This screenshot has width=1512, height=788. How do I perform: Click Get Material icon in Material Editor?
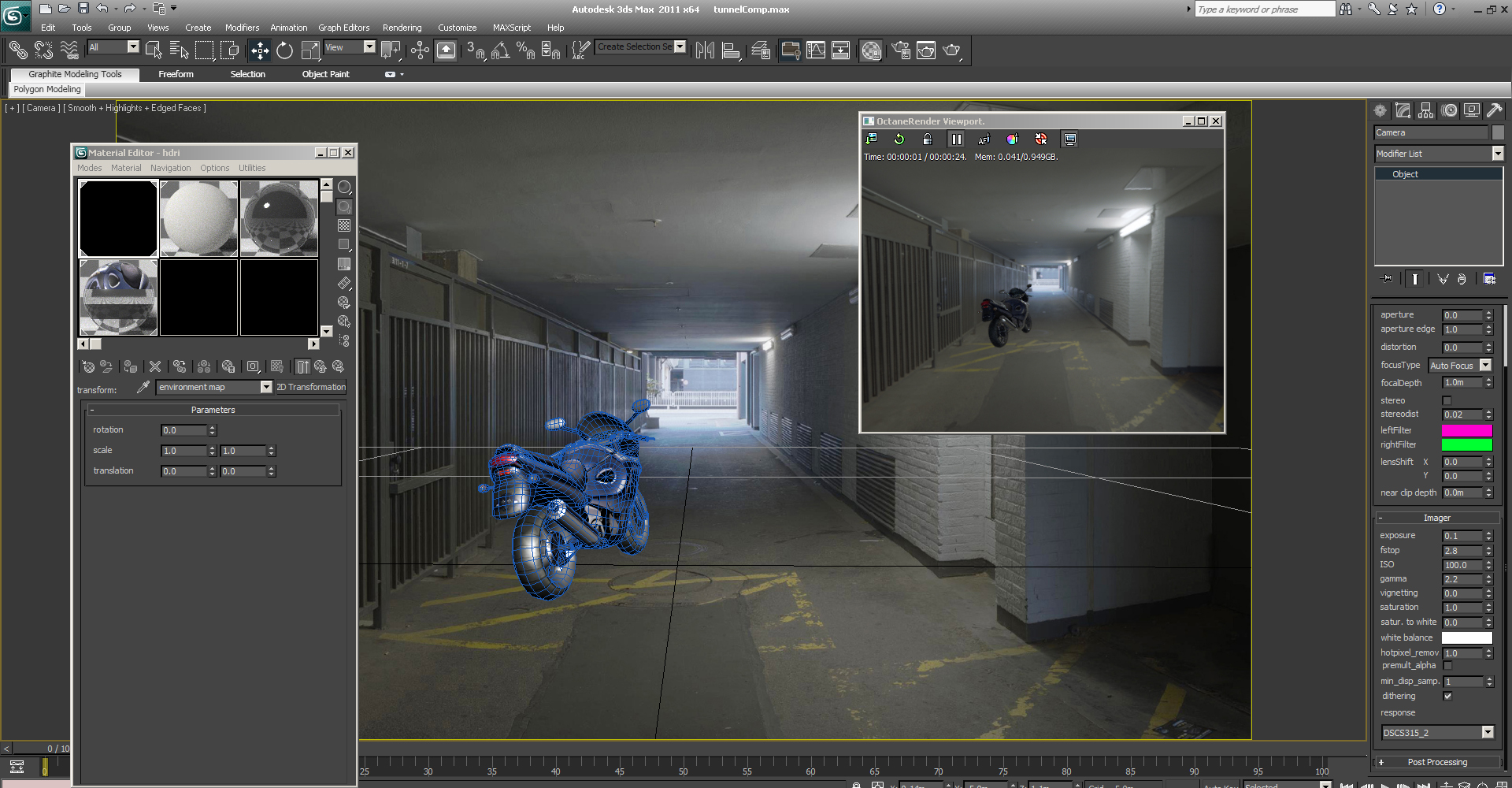[x=88, y=366]
